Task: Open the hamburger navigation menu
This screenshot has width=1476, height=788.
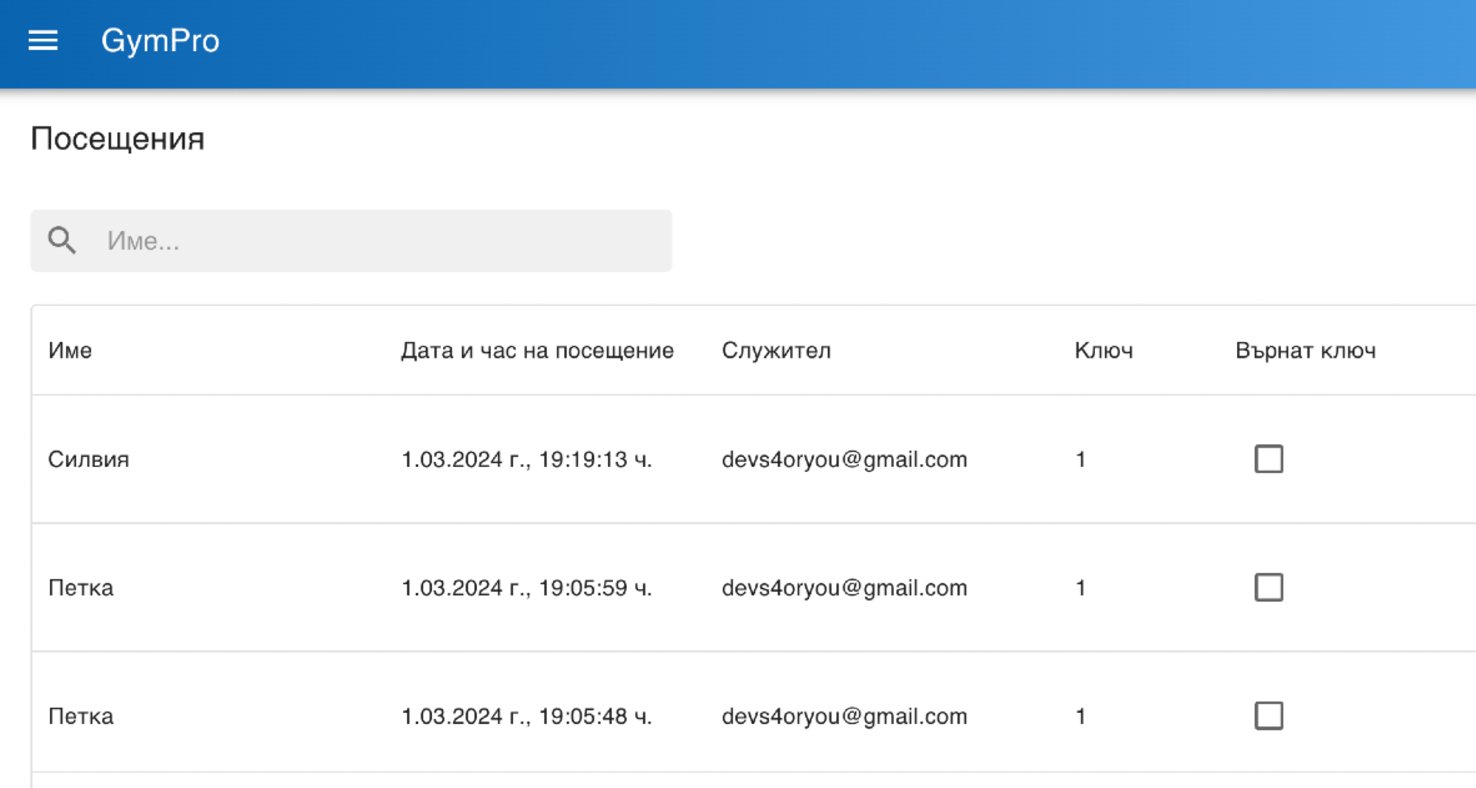Action: click(x=43, y=41)
